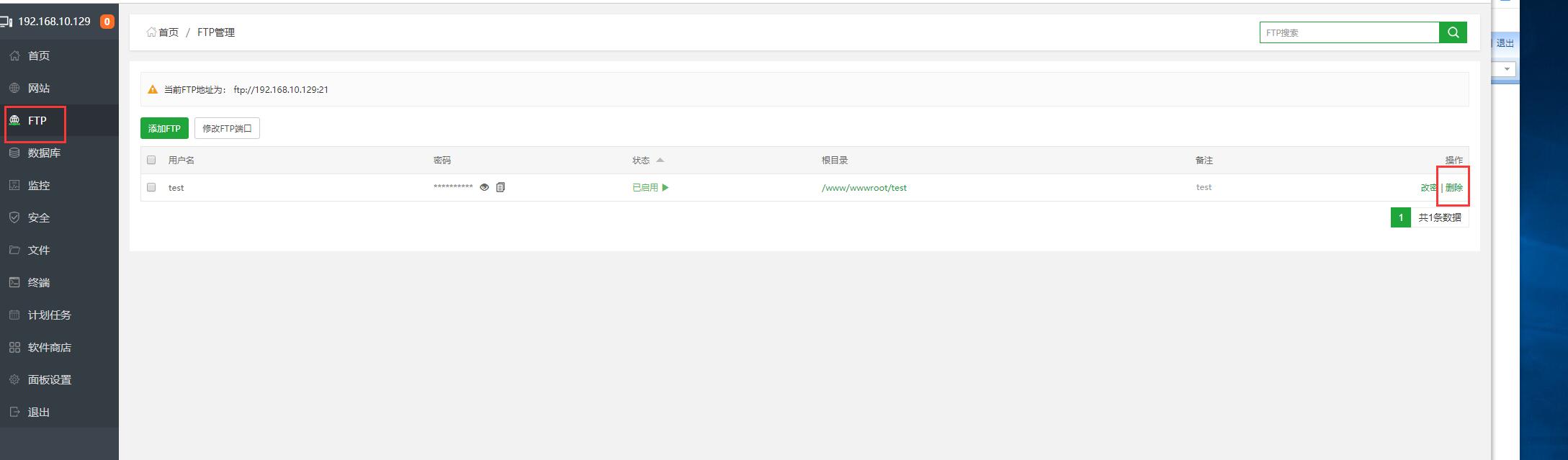
Task: Click the ftp://192.168.10.129:21 address text
Action: [x=281, y=90]
